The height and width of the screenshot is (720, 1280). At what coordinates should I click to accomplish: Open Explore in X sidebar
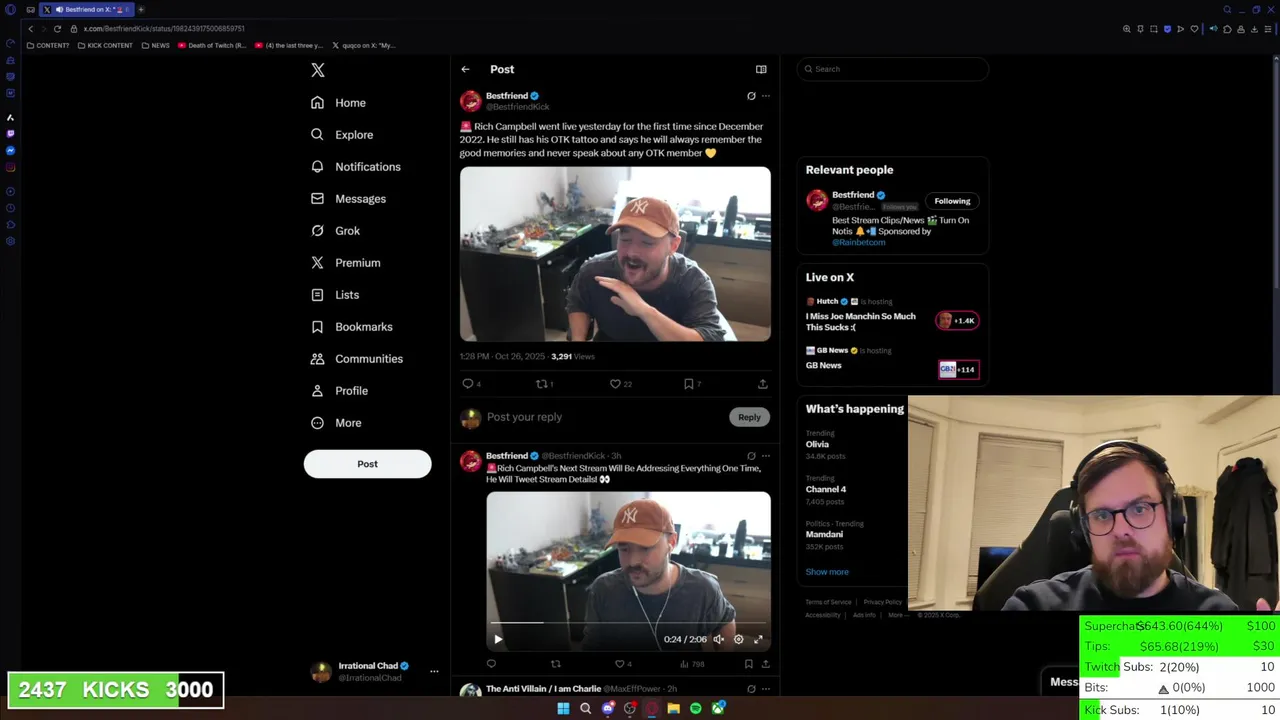click(x=342, y=135)
